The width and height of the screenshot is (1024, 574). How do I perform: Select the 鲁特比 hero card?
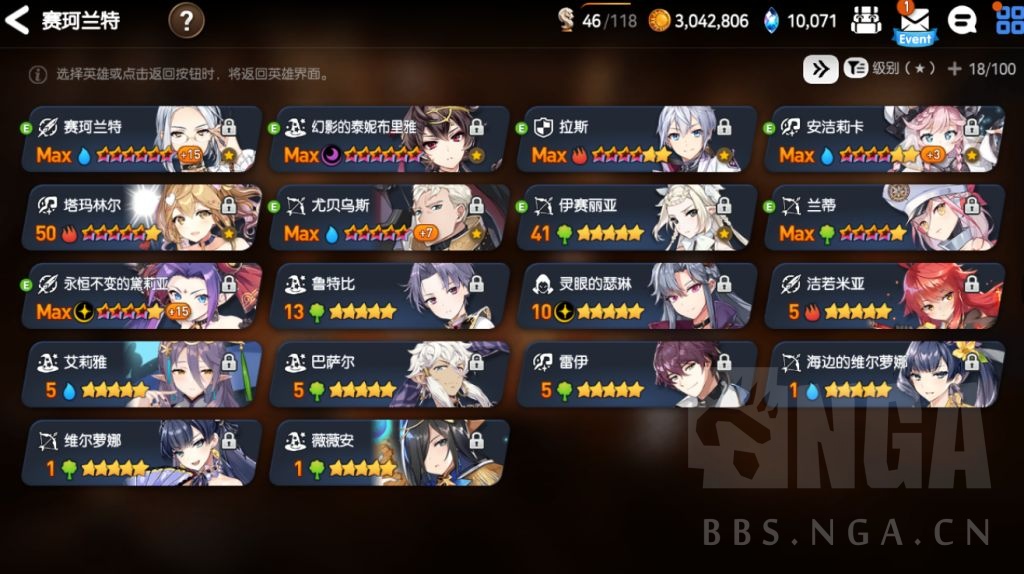click(x=389, y=296)
